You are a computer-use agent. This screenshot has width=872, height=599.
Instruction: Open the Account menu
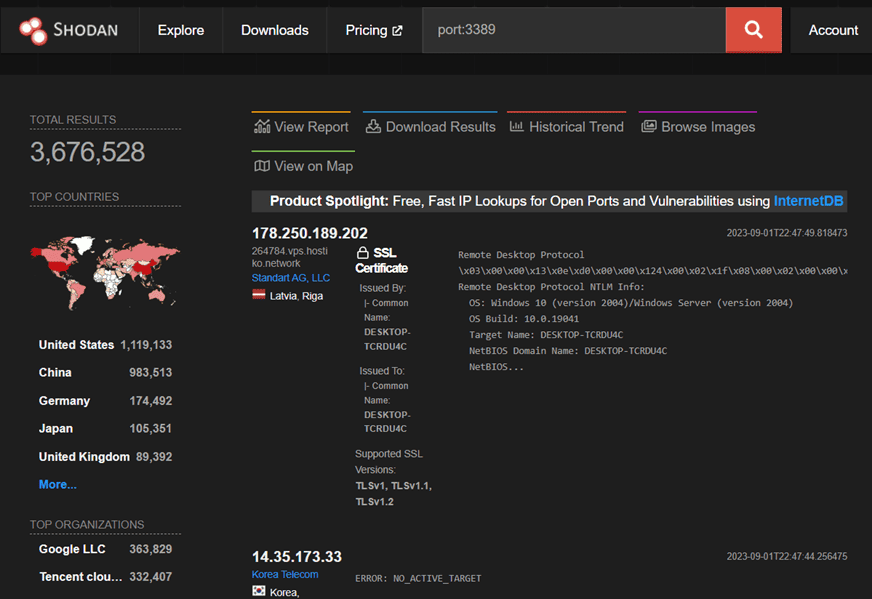[833, 30]
